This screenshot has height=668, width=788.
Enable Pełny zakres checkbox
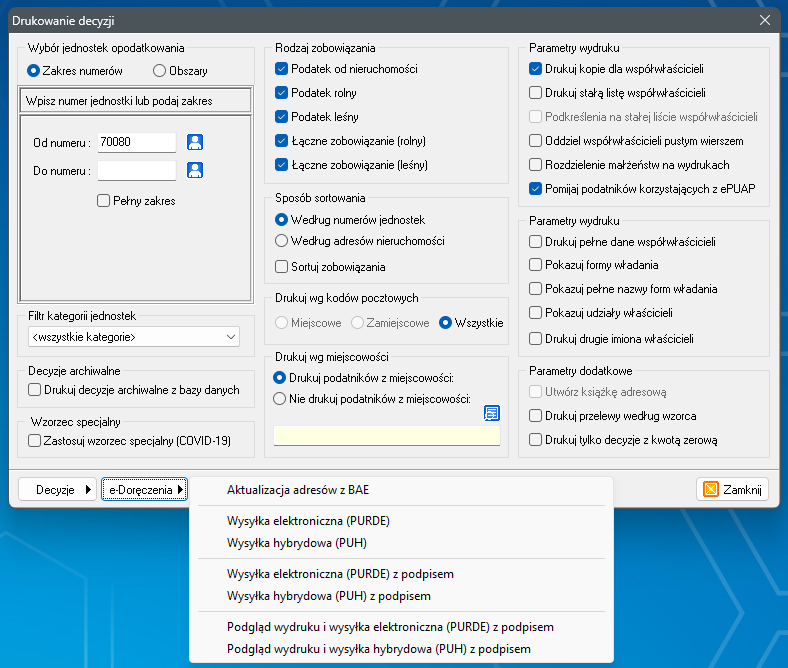[104, 201]
